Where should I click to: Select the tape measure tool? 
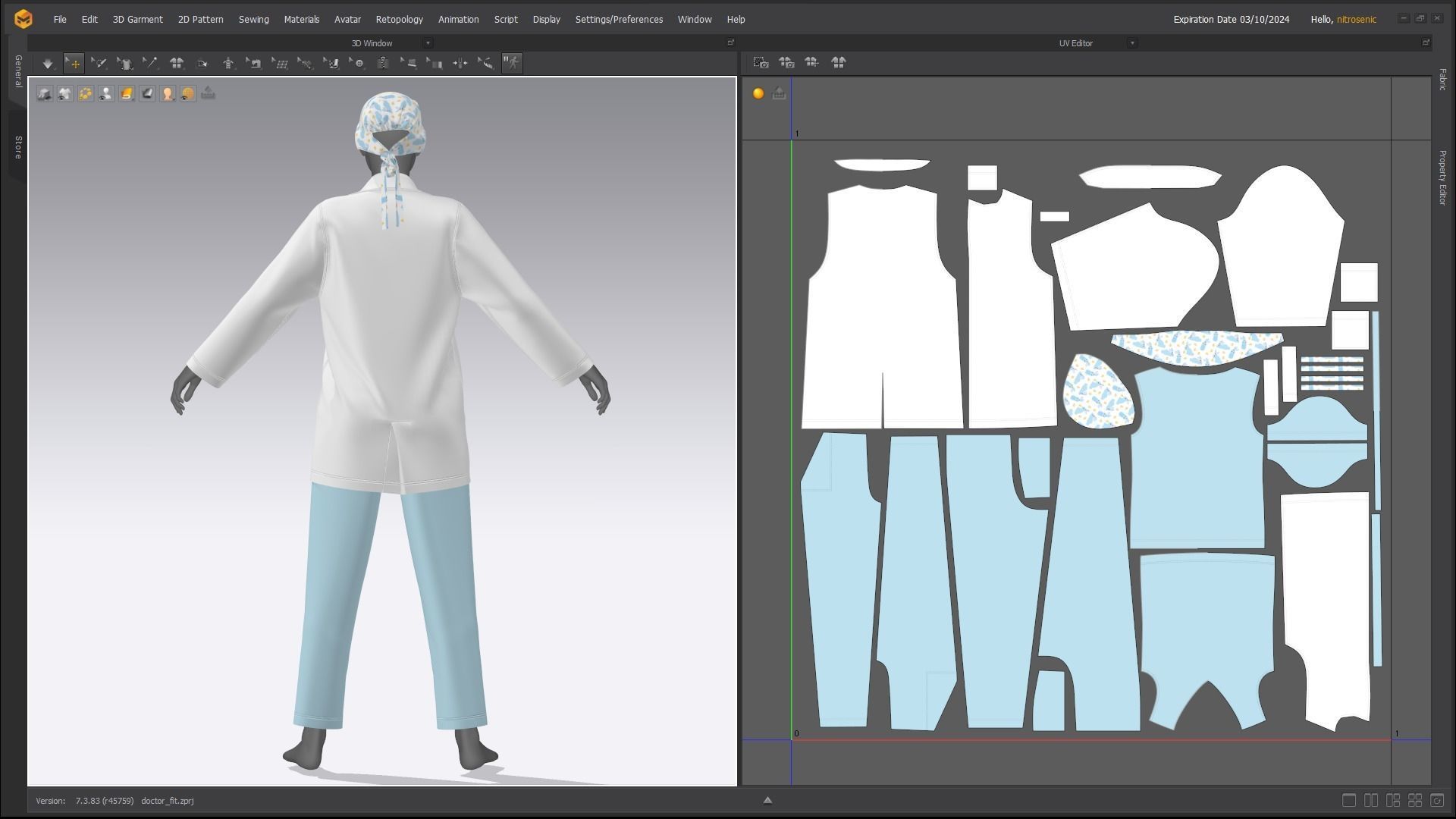click(x=486, y=64)
